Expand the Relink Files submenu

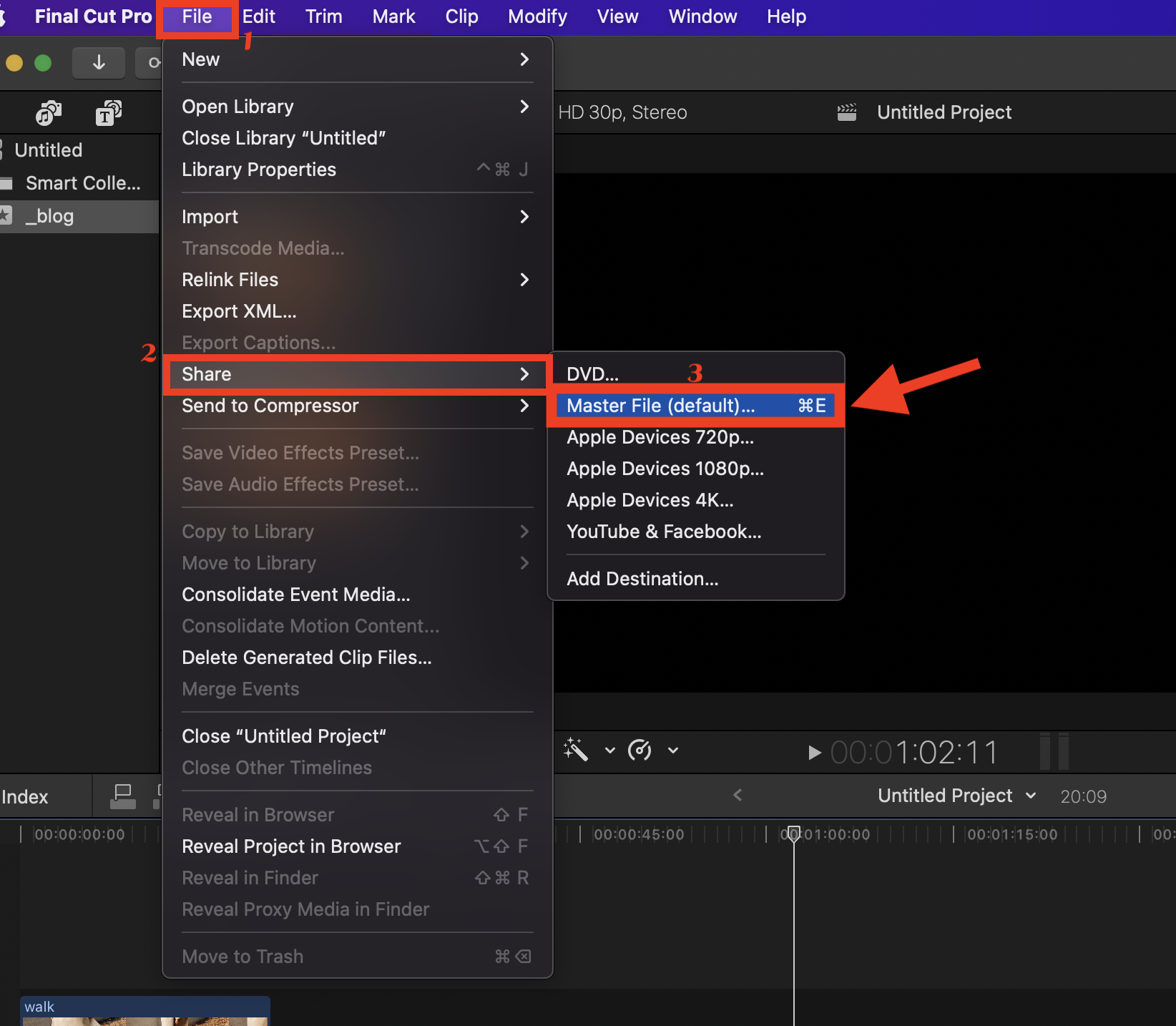(x=357, y=280)
